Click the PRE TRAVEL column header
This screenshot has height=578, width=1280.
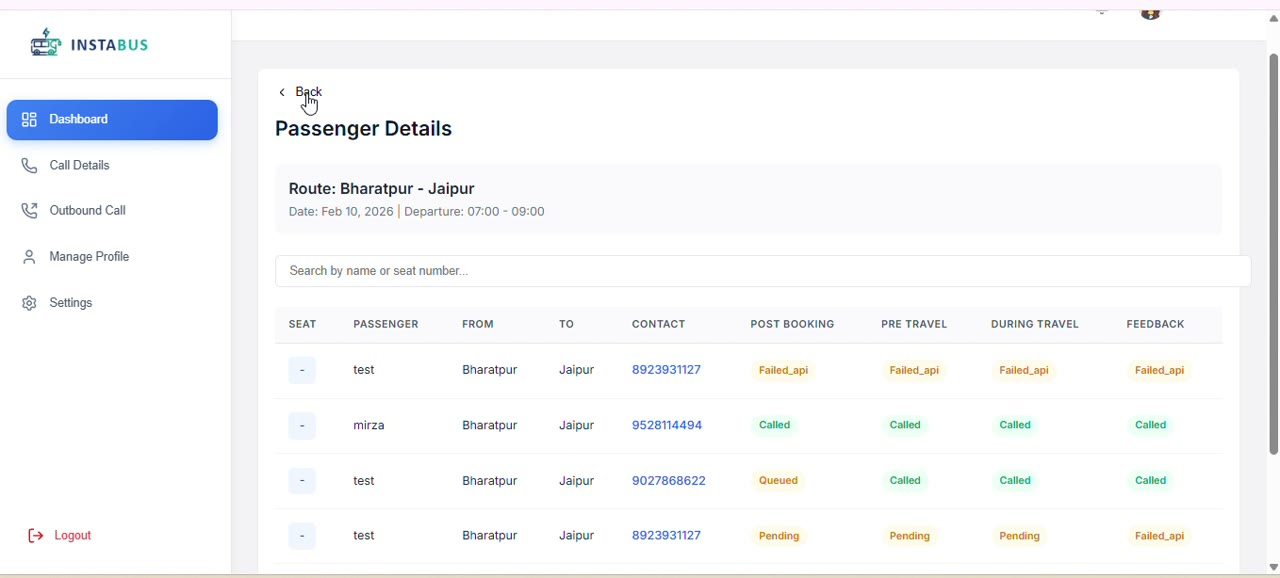(x=914, y=324)
